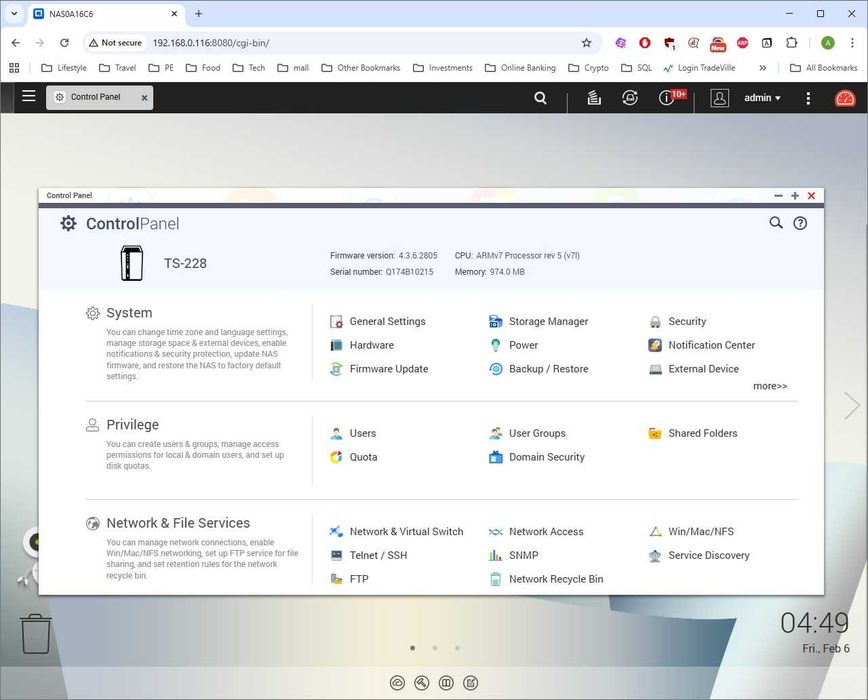Open Domain Security
Image resolution: width=868 pixels, height=700 pixels.
pyautogui.click(x=537, y=457)
